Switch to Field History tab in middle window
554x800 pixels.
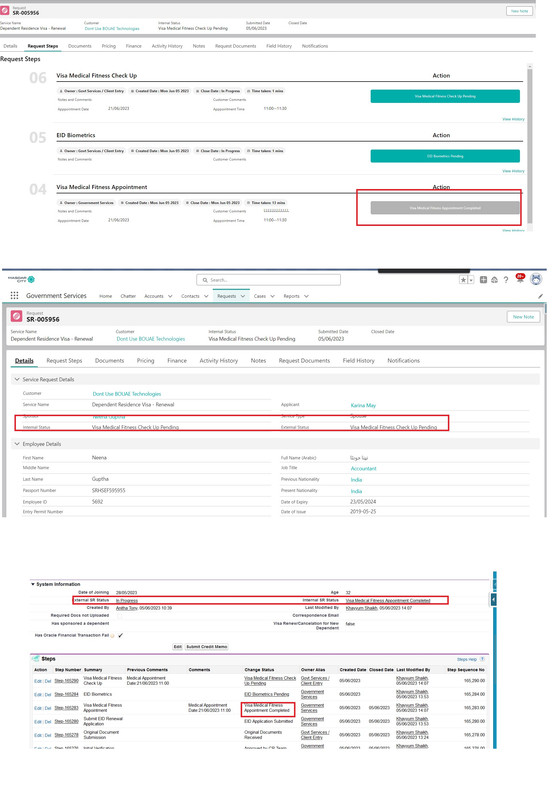point(359,360)
